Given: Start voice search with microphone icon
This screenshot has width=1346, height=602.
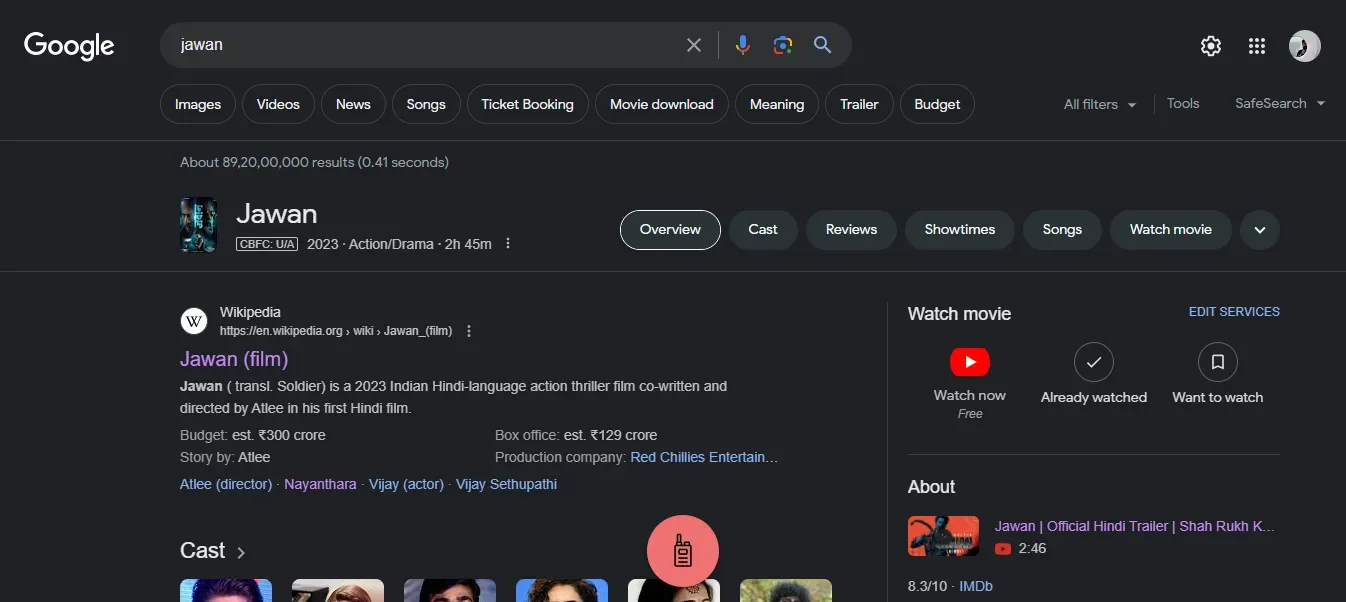Looking at the screenshot, I should (742, 45).
